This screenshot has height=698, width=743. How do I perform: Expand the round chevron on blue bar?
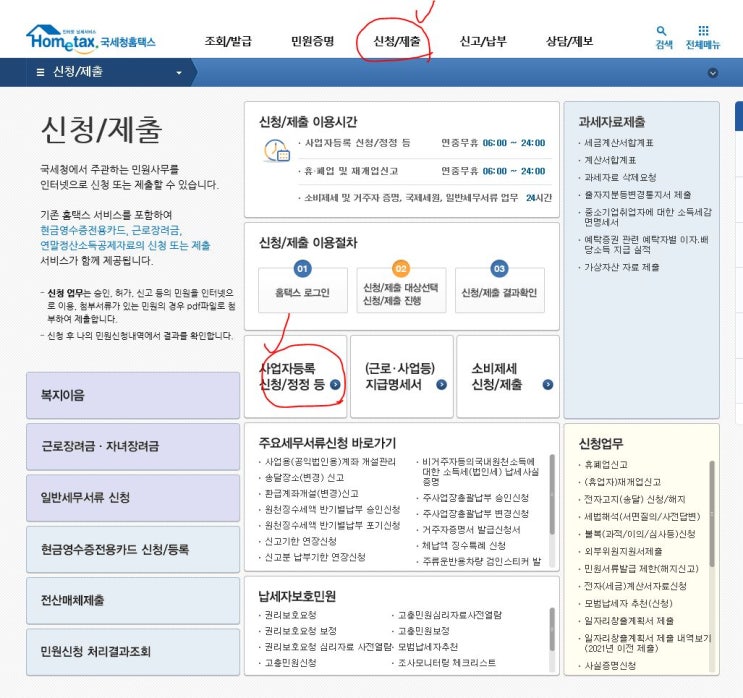tap(712, 73)
